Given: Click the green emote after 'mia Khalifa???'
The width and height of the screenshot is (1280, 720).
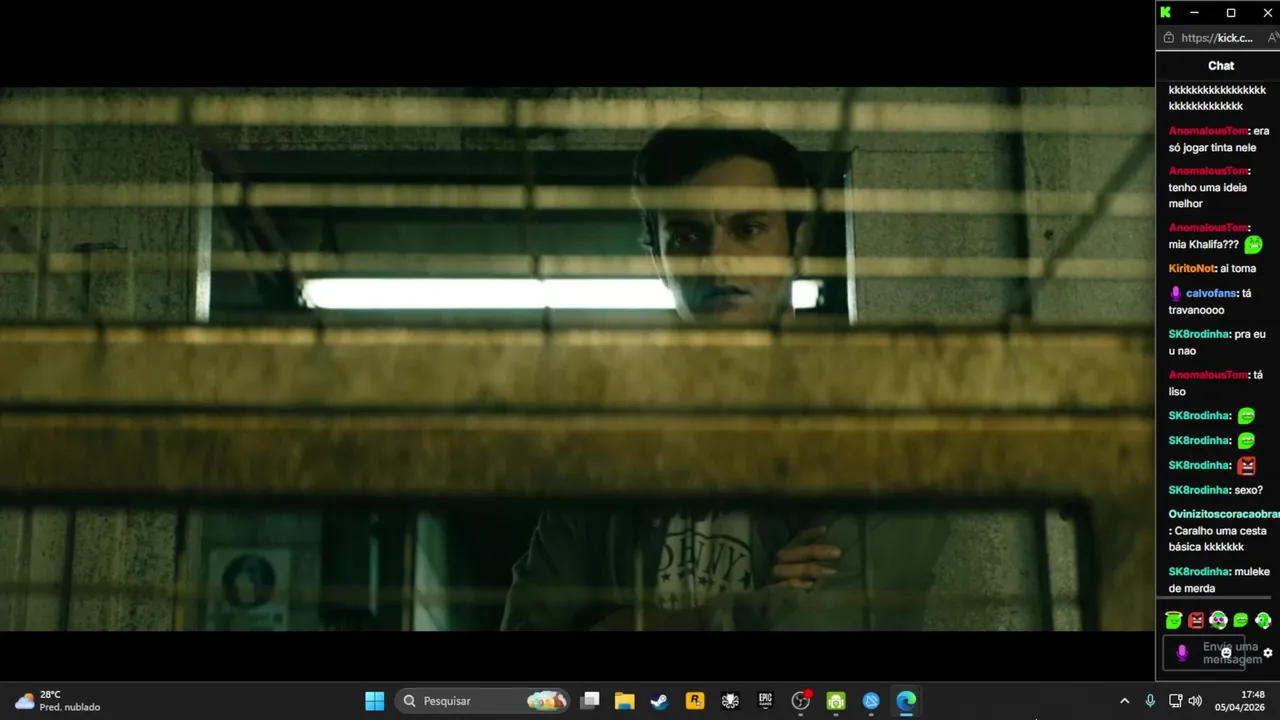Looking at the screenshot, I should tap(1253, 244).
